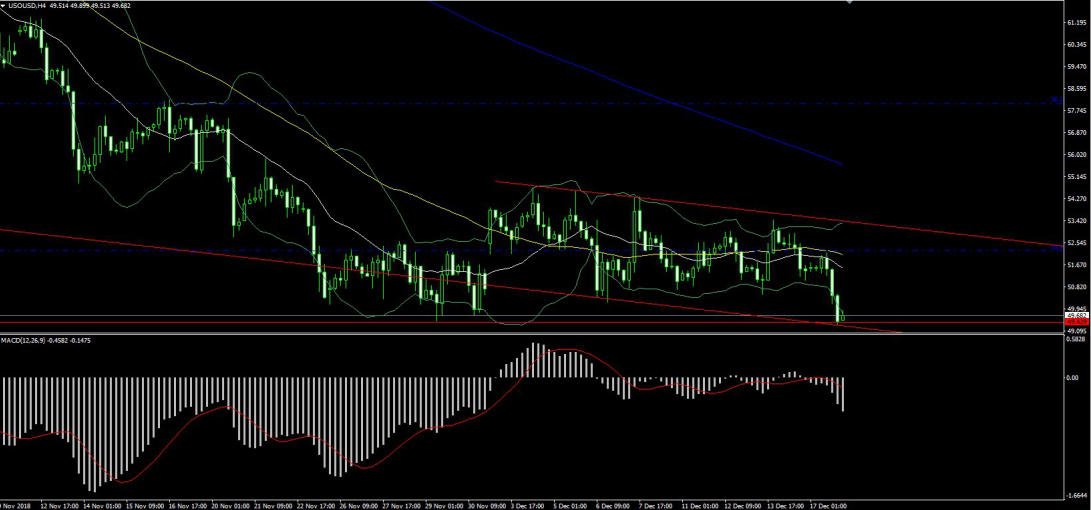The image size is (1091, 510).
Task: Click the 0.00 level on MACD scale
Action: click(1071, 378)
